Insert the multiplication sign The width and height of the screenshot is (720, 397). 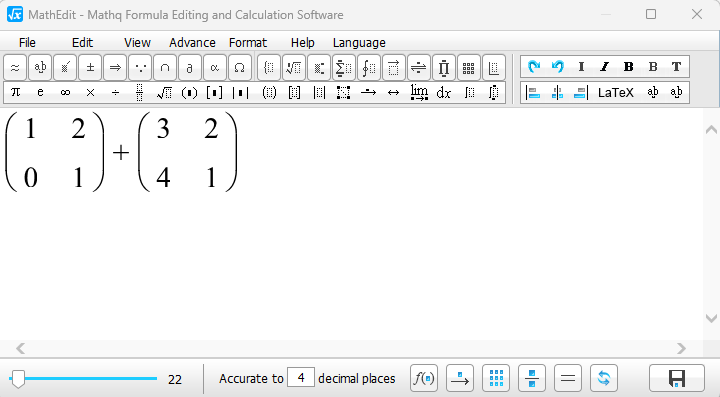[x=90, y=92]
